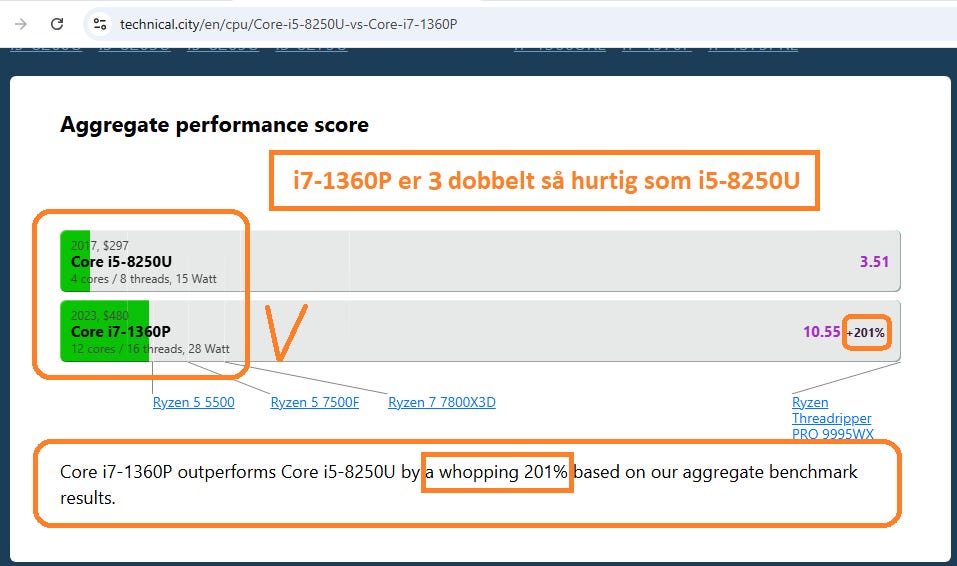
Task: Click the score value "10.55"
Action: 822,332
